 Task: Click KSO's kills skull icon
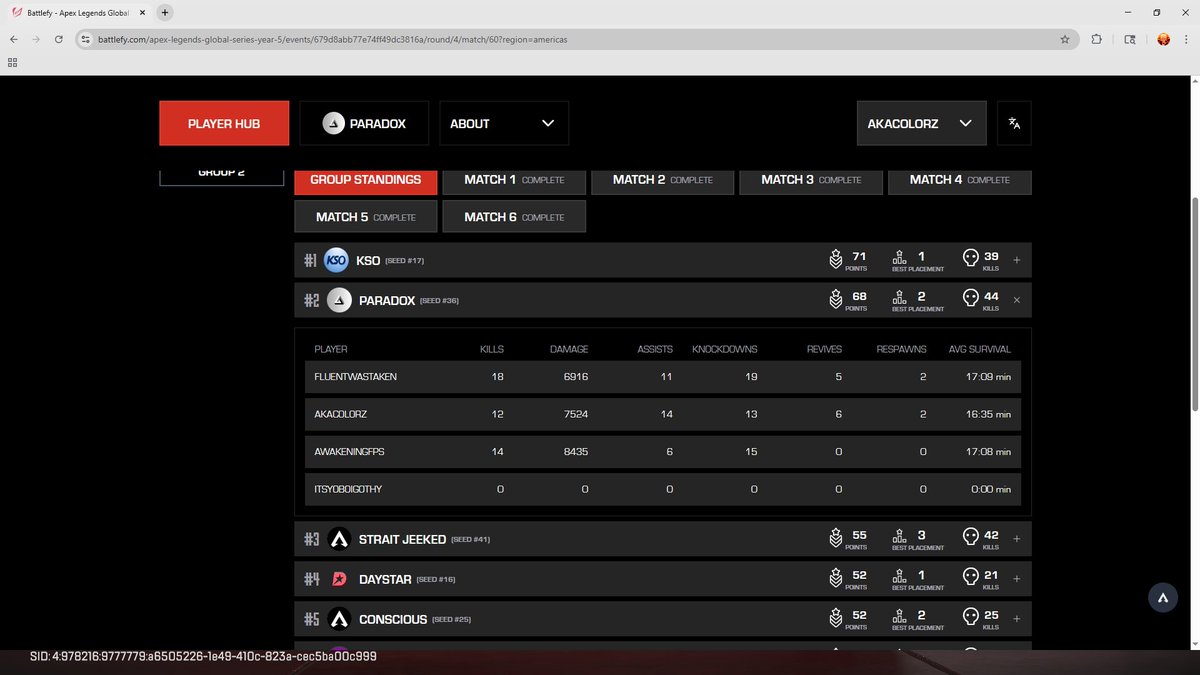970,259
